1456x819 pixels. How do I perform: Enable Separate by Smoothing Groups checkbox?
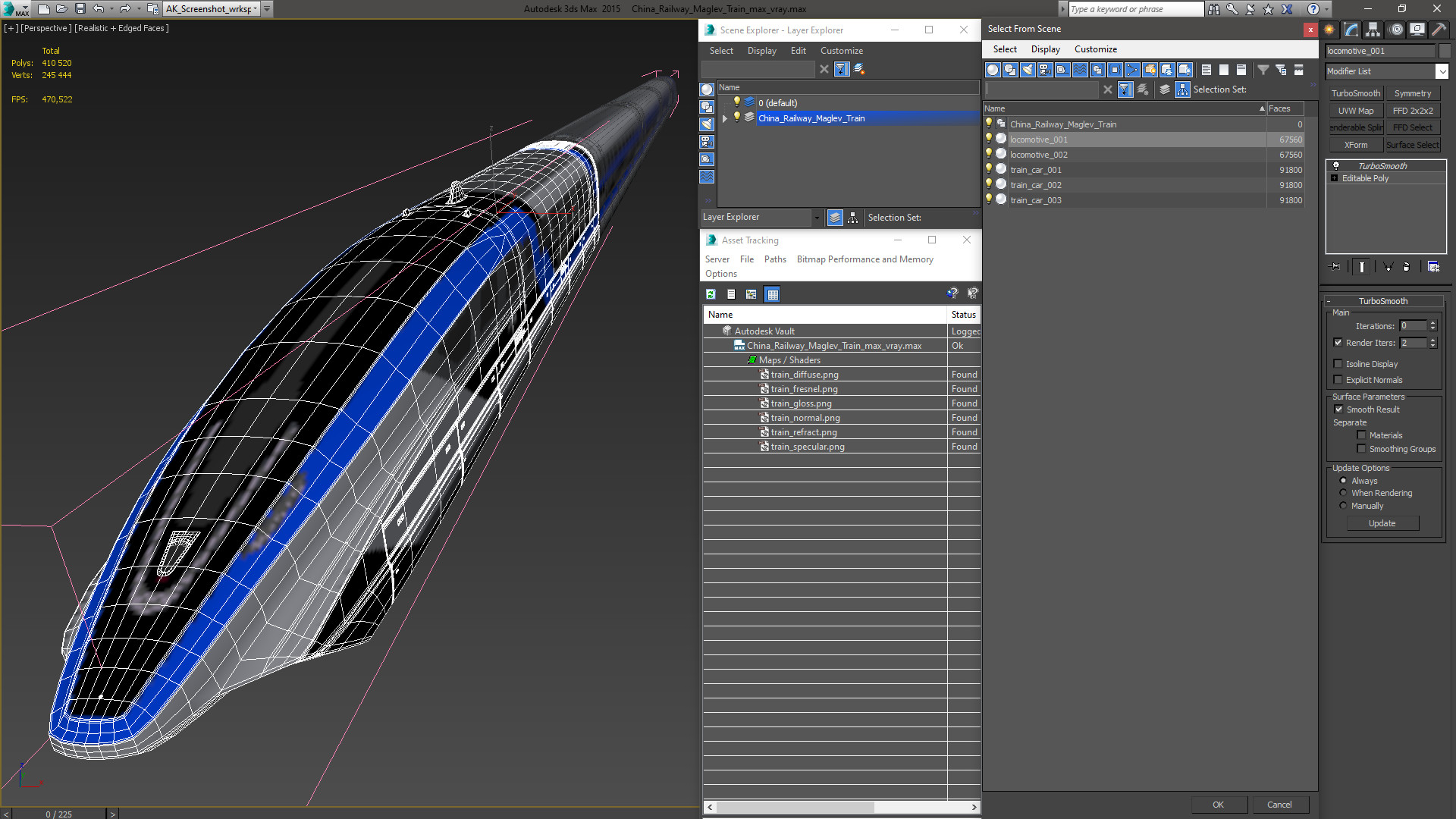tap(1361, 449)
